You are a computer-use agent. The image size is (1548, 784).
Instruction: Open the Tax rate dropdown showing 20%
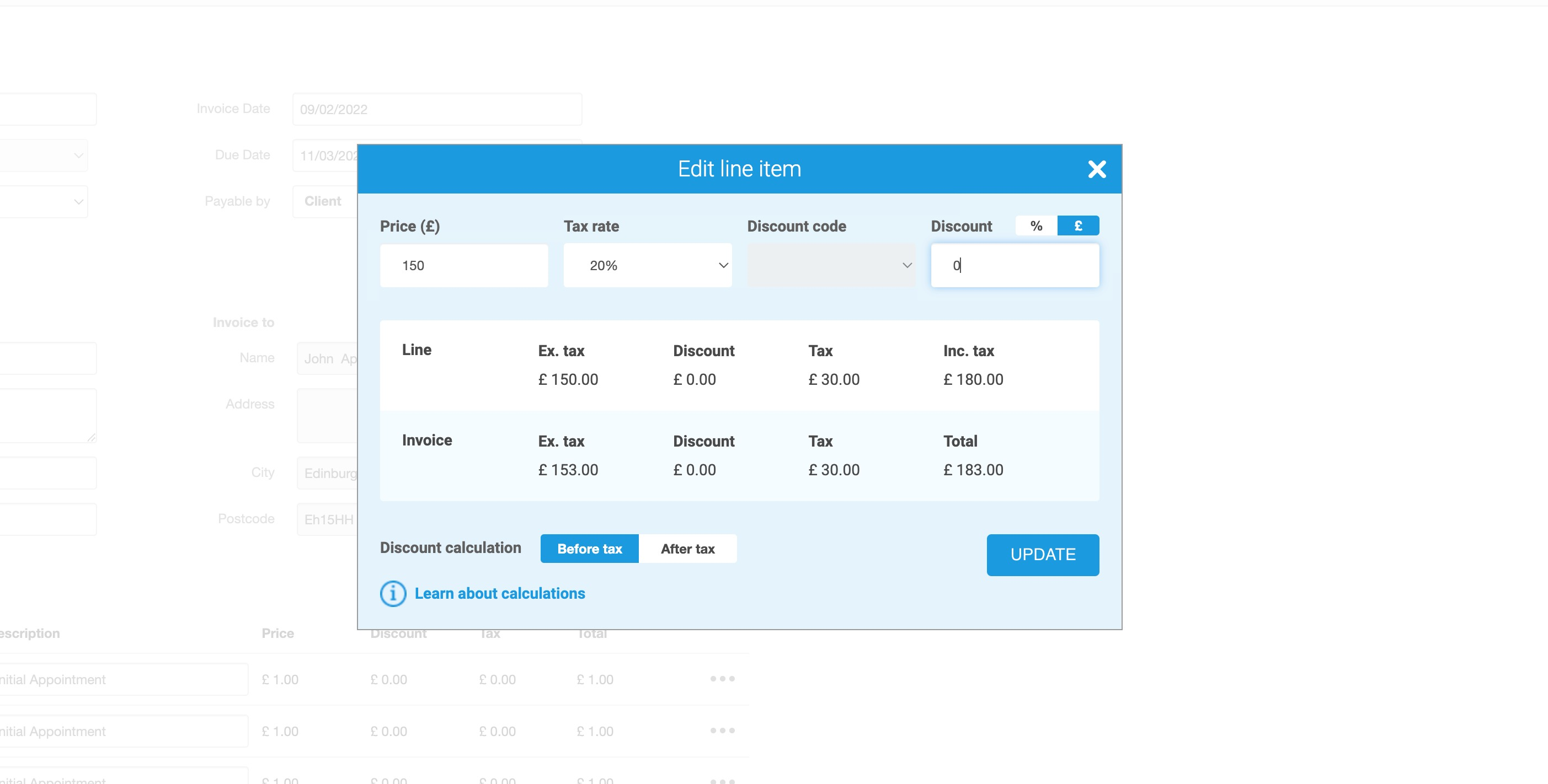[647, 265]
